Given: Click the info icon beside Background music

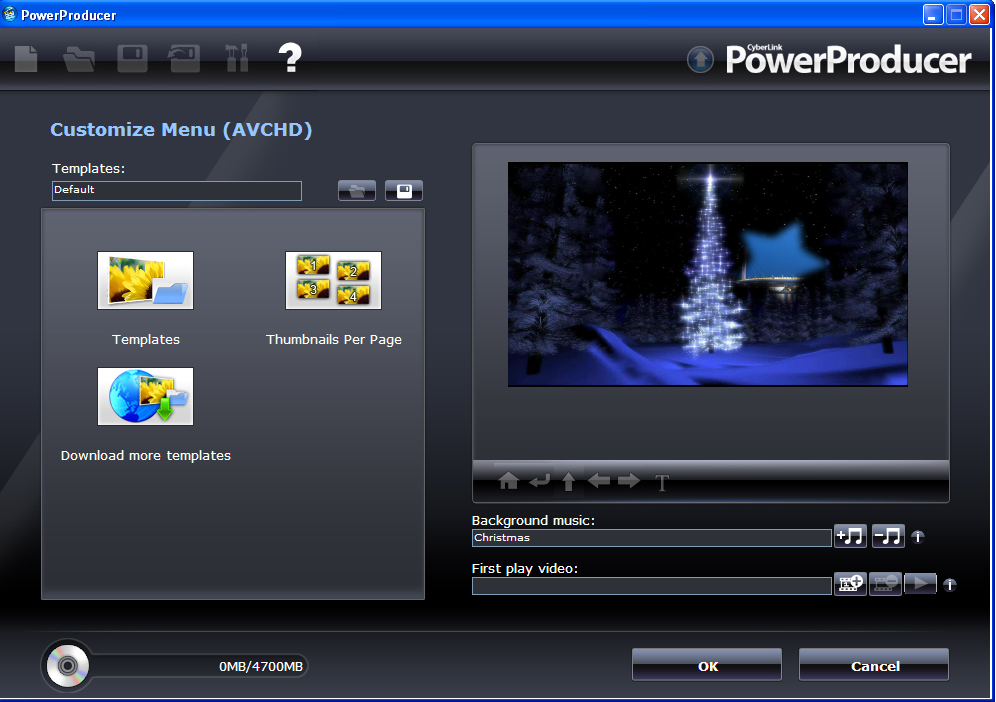Looking at the screenshot, I should pos(918,537).
